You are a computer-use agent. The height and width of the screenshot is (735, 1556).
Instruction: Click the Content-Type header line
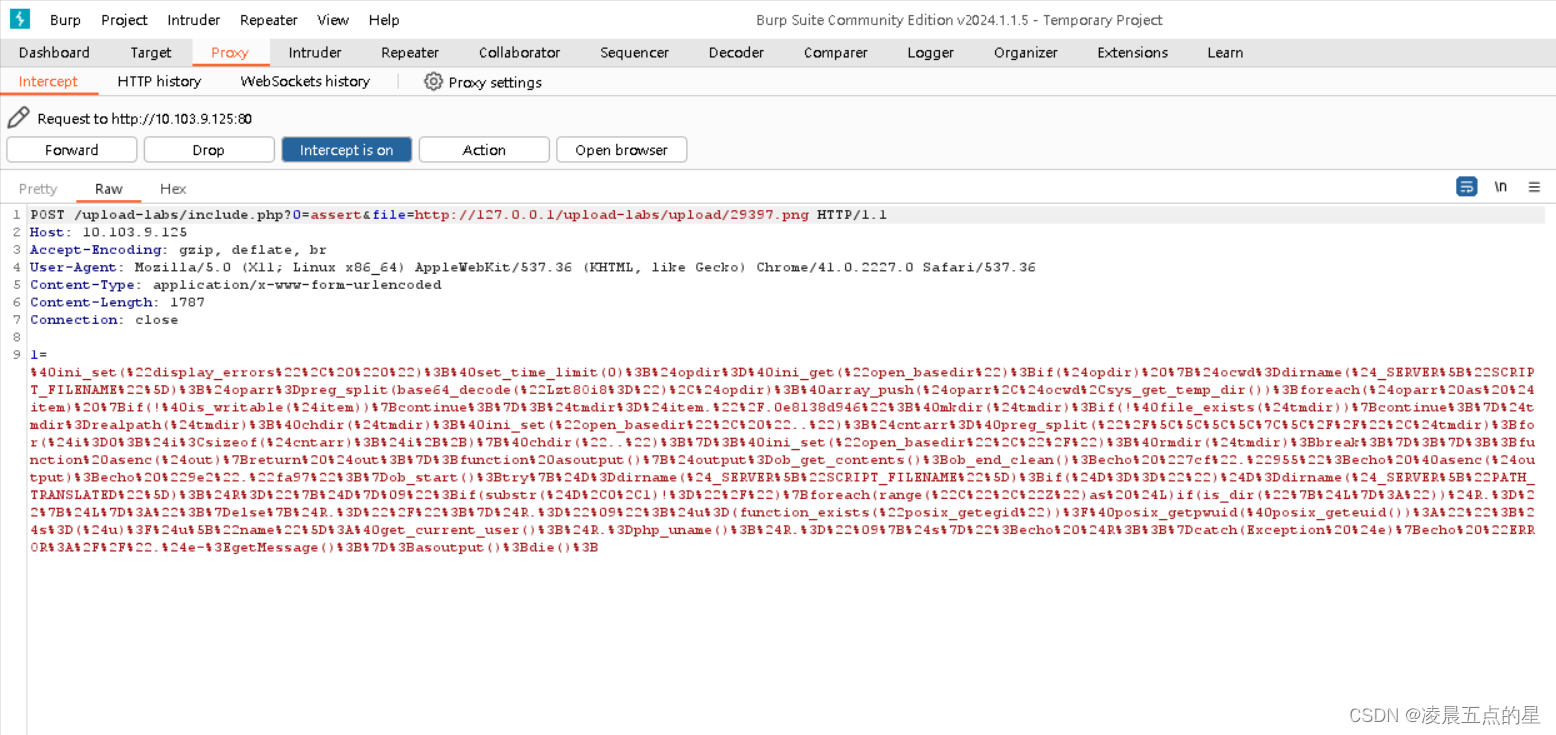(236, 285)
